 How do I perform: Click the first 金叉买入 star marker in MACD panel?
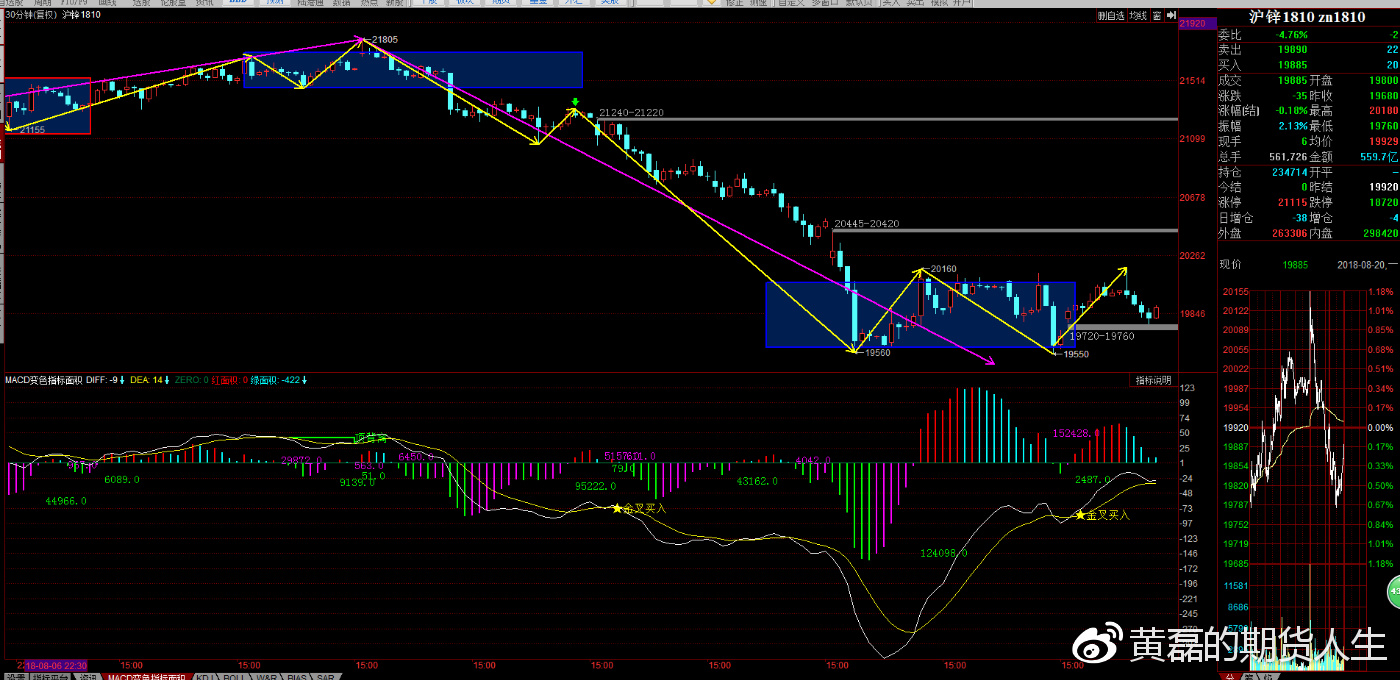pyautogui.click(x=617, y=508)
